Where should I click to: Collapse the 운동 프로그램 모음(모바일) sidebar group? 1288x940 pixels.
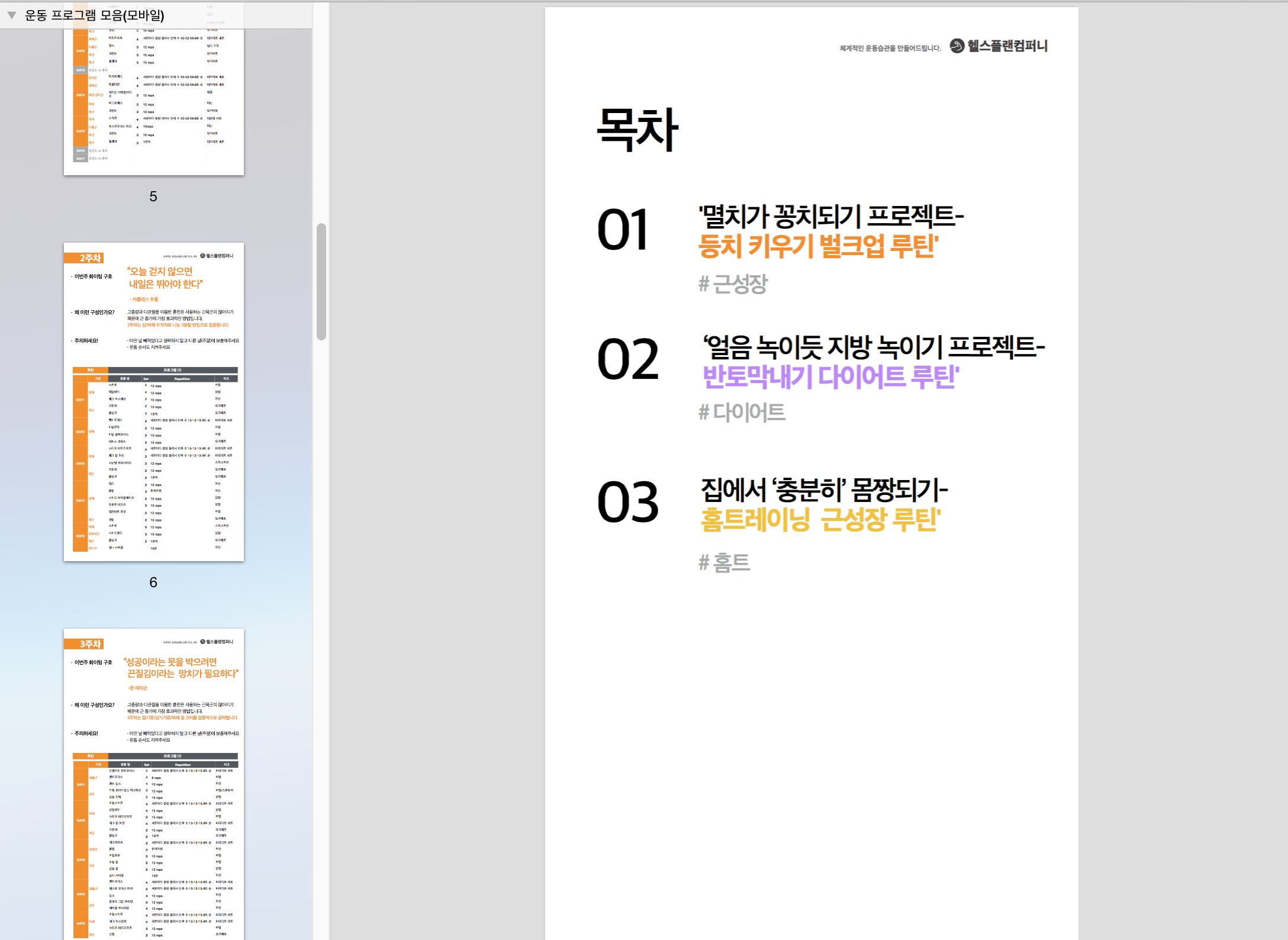[x=11, y=15]
